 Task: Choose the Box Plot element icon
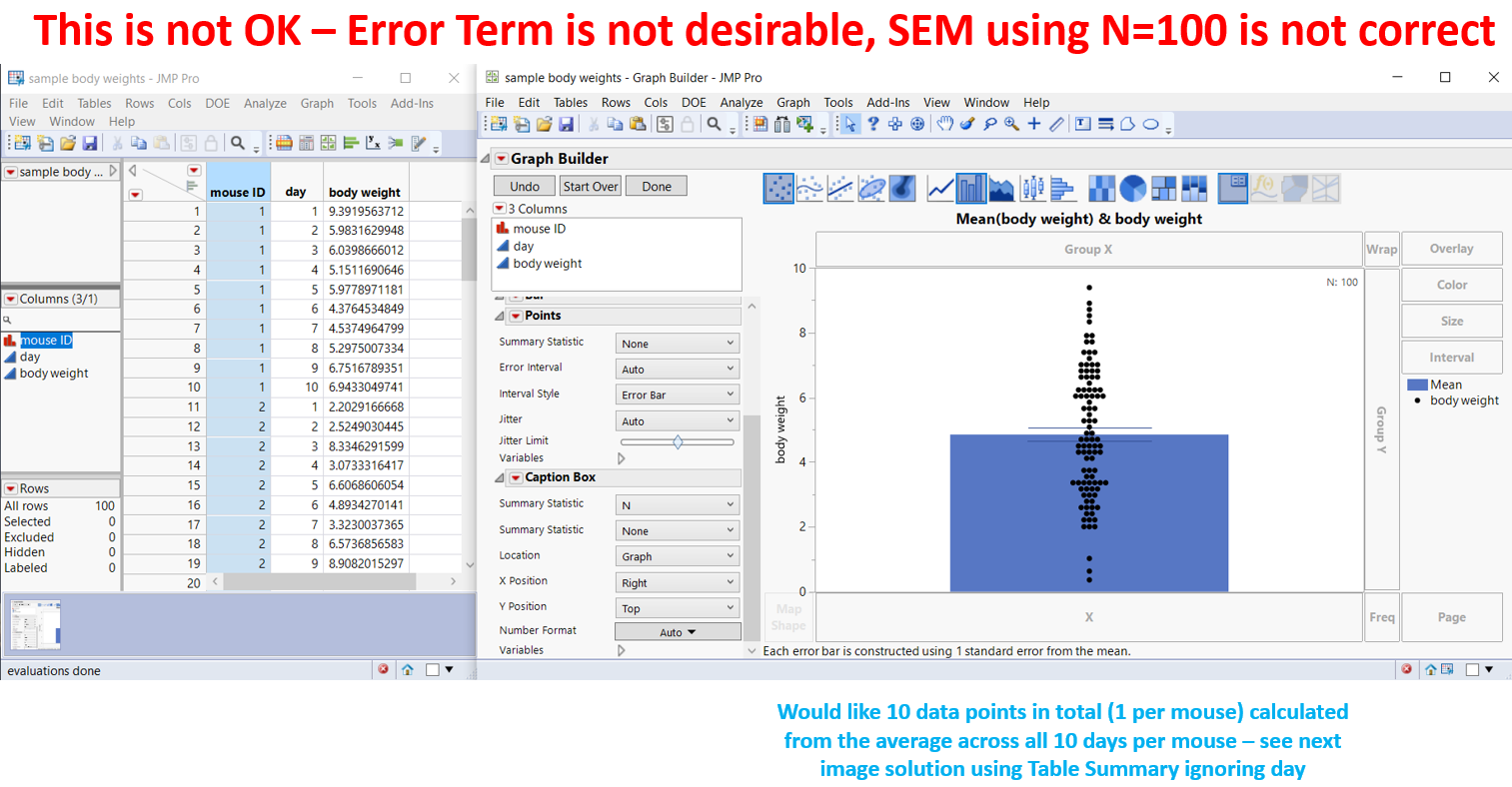click(x=1032, y=188)
